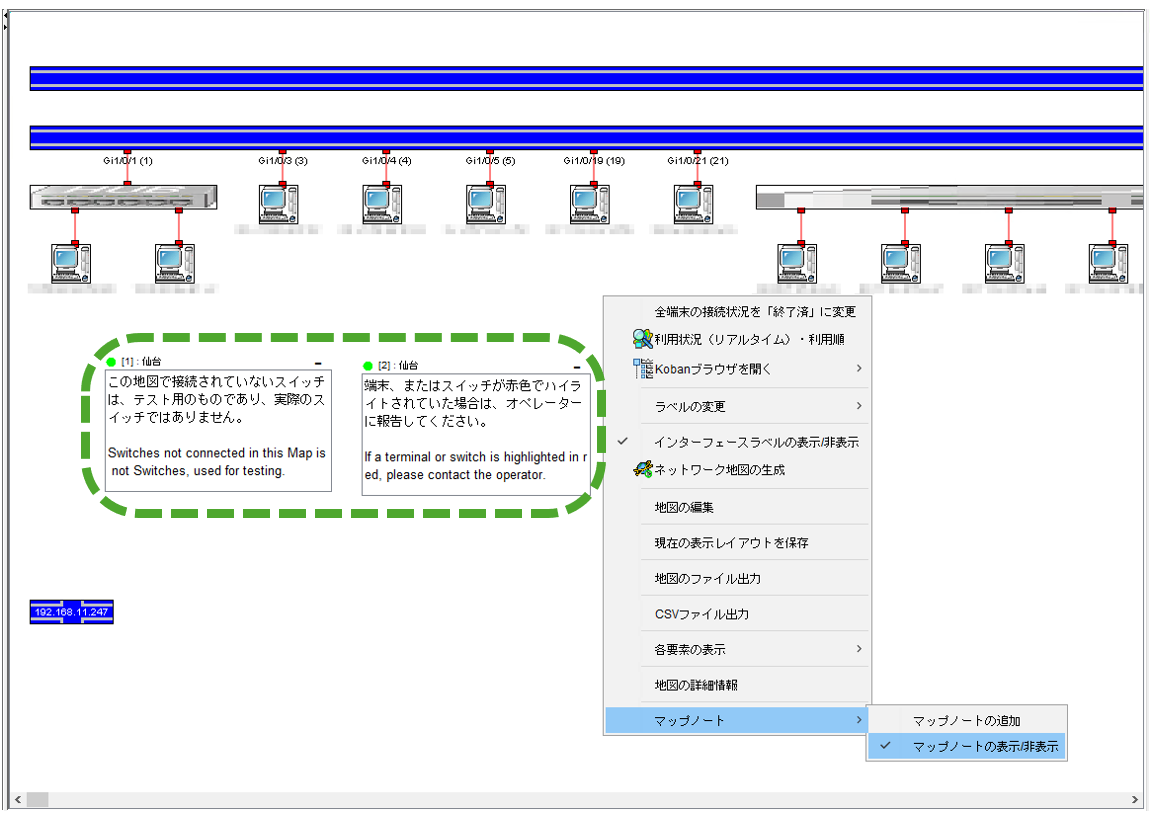Click the Gi1/0/21 (21) interface label
This screenshot has width=1154, height=820.
point(698,160)
